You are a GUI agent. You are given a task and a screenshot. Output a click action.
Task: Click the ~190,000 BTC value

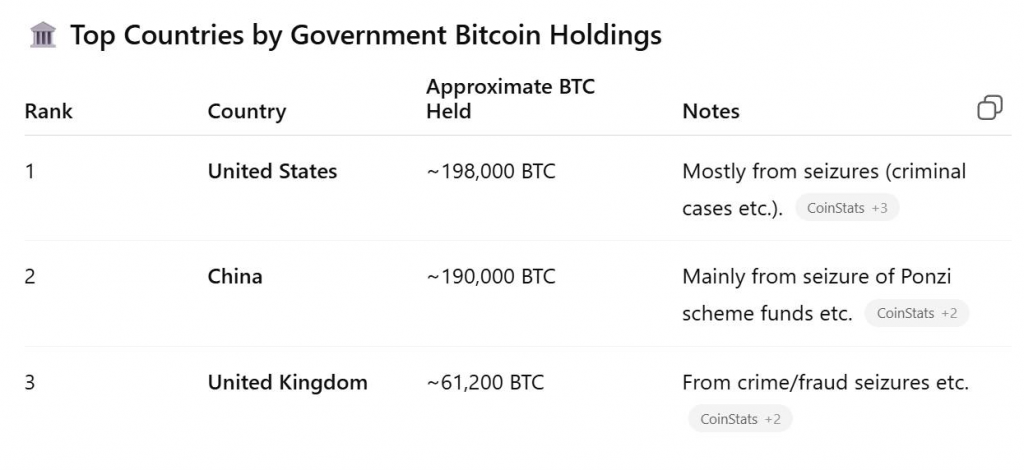click(490, 276)
